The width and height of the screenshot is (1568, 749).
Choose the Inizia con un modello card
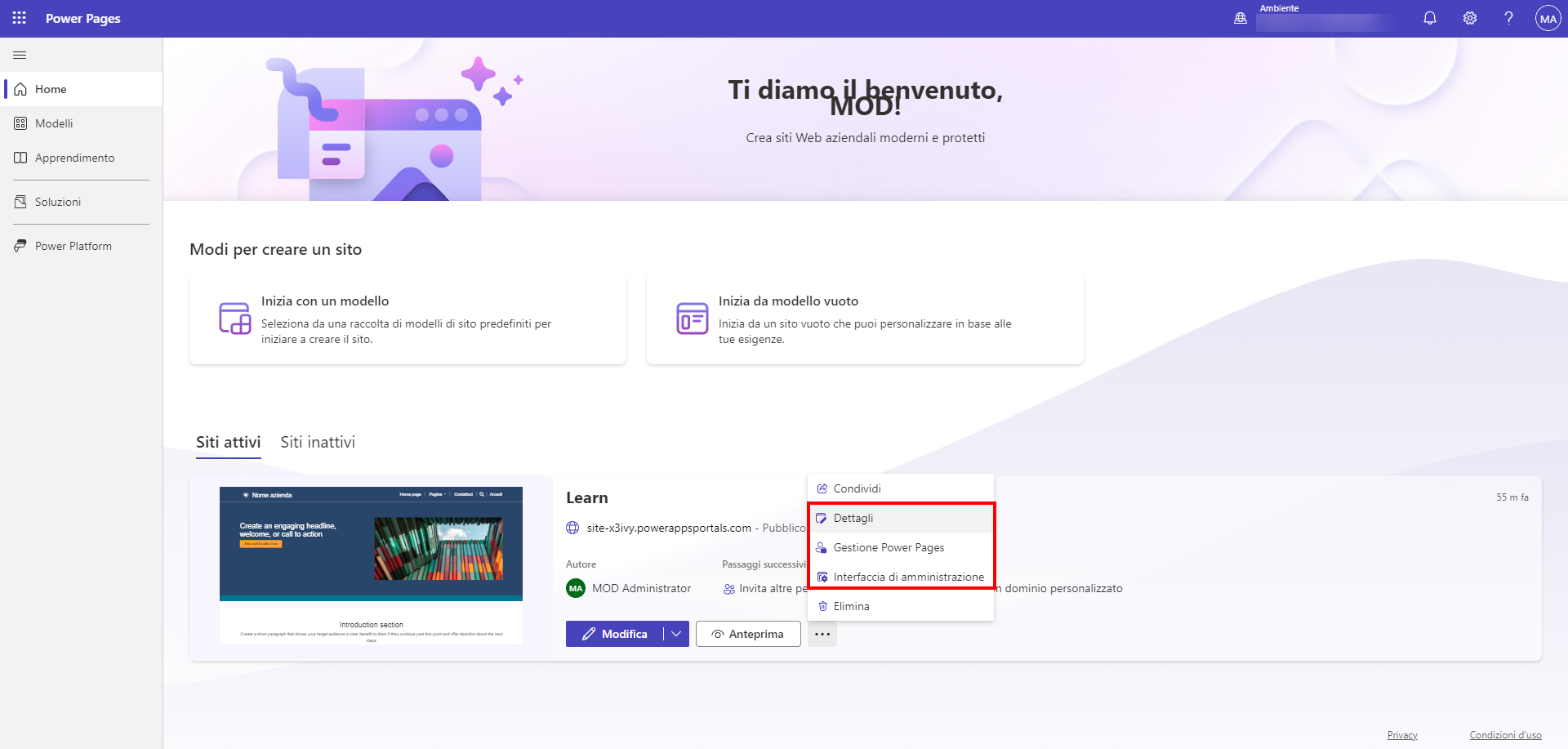coord(408,319)
